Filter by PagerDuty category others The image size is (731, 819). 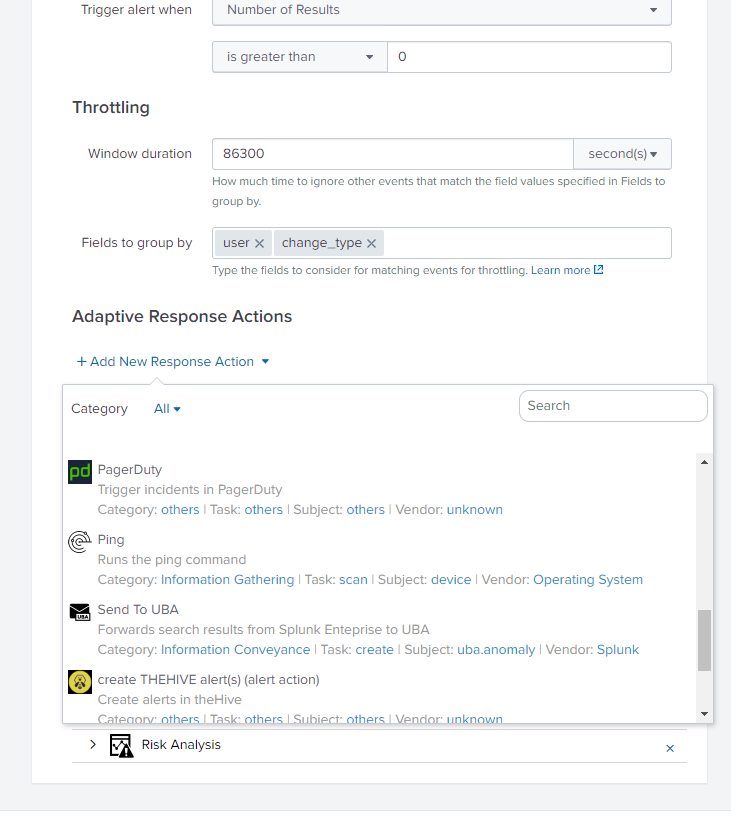click(180, 510)
